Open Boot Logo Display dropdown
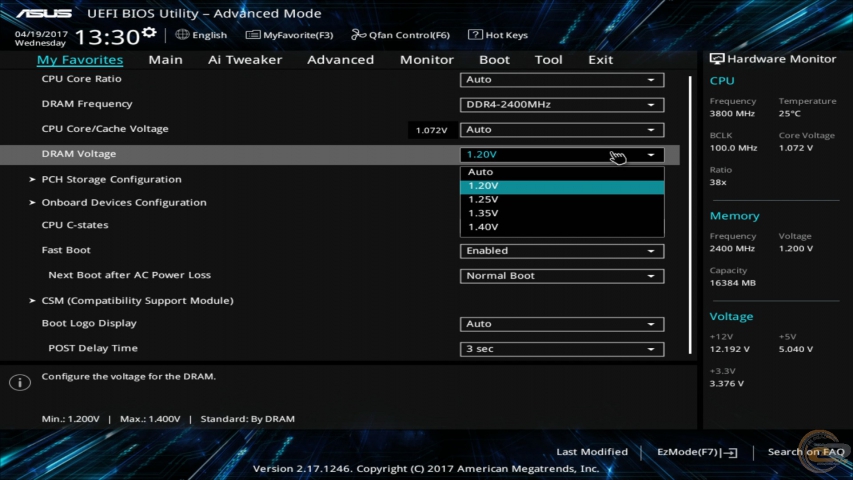 [x=562, y=324]
